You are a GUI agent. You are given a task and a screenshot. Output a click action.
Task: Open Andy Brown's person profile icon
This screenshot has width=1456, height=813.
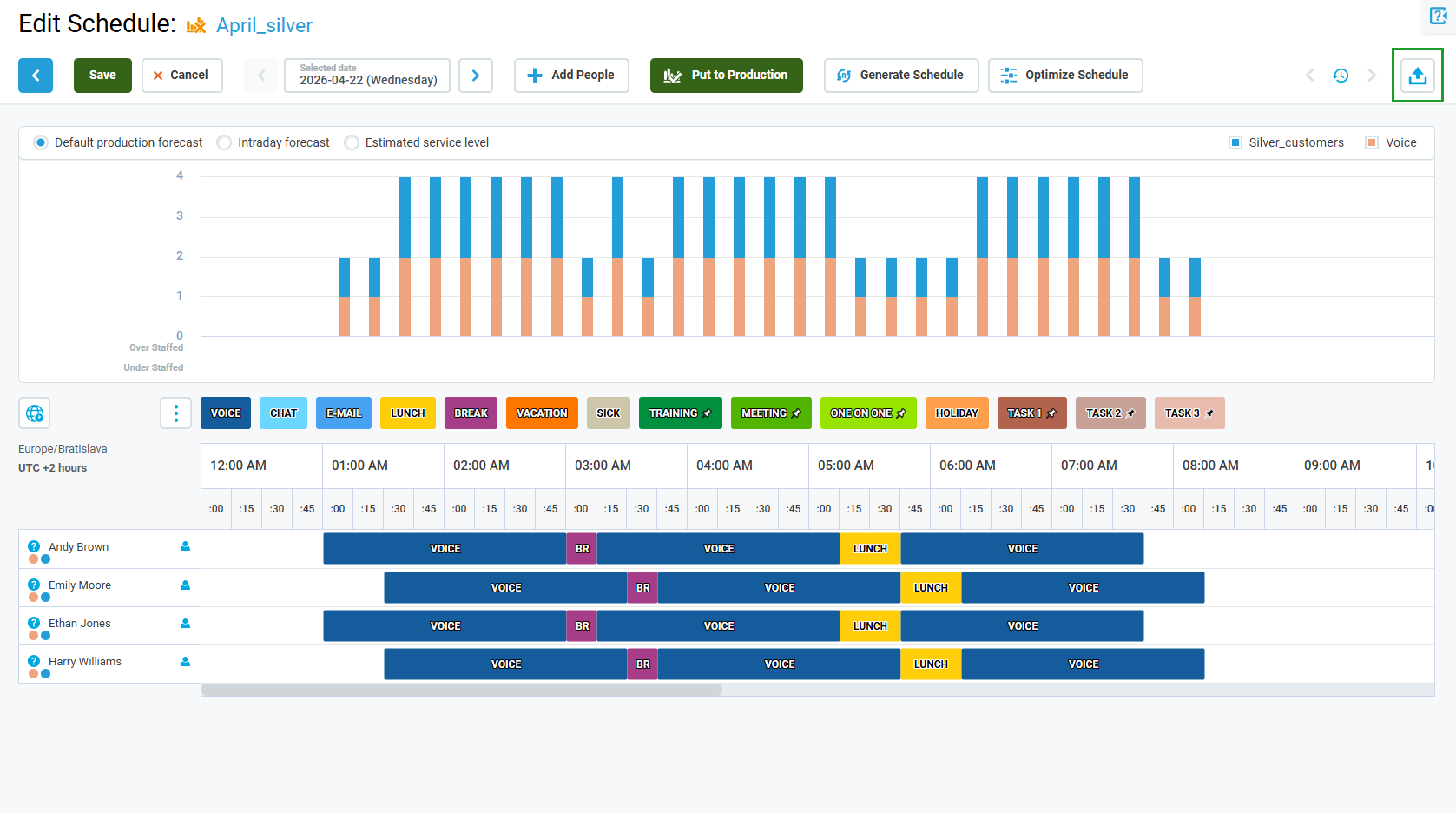[185, 546]
